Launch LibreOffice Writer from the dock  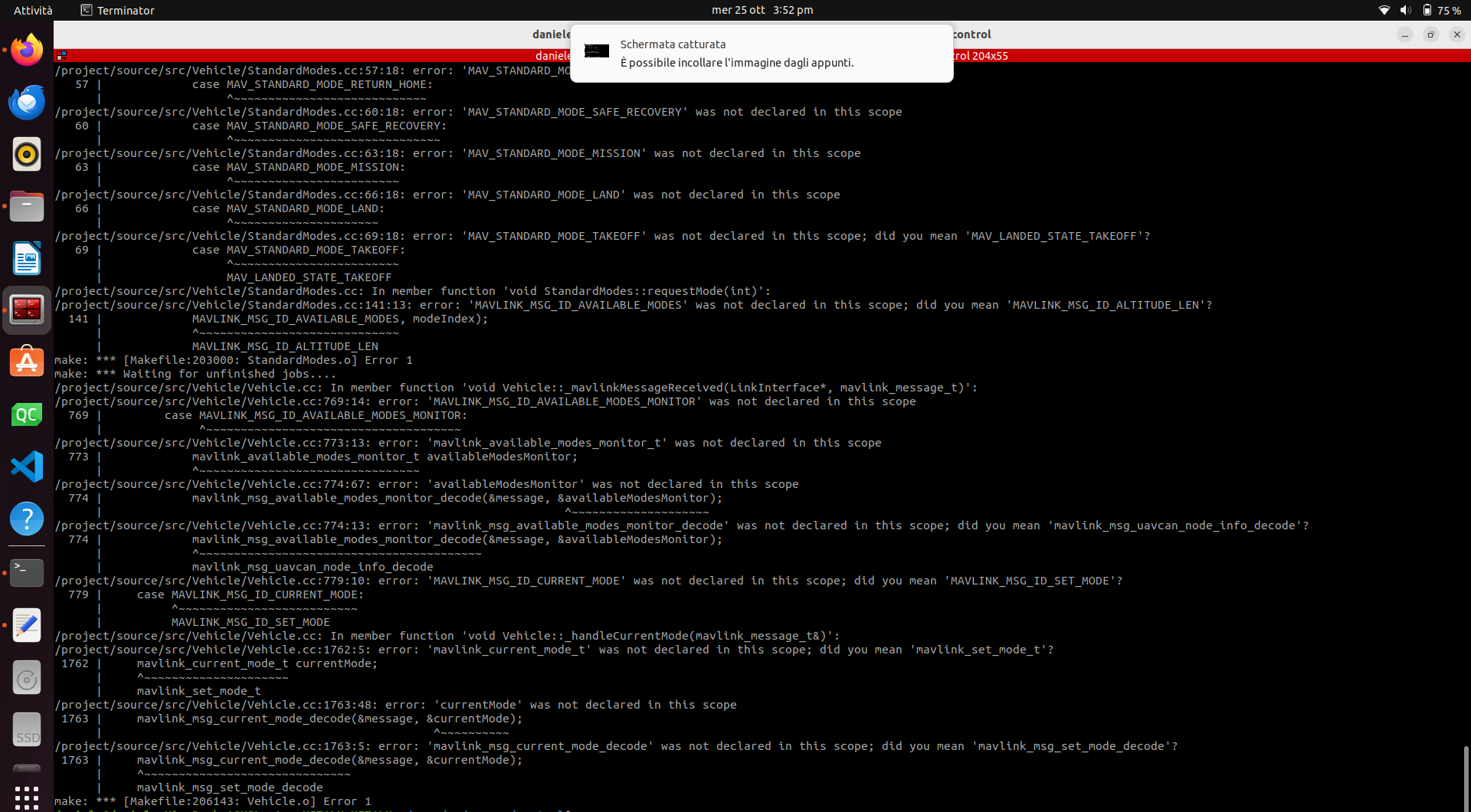tap(26, 258)
